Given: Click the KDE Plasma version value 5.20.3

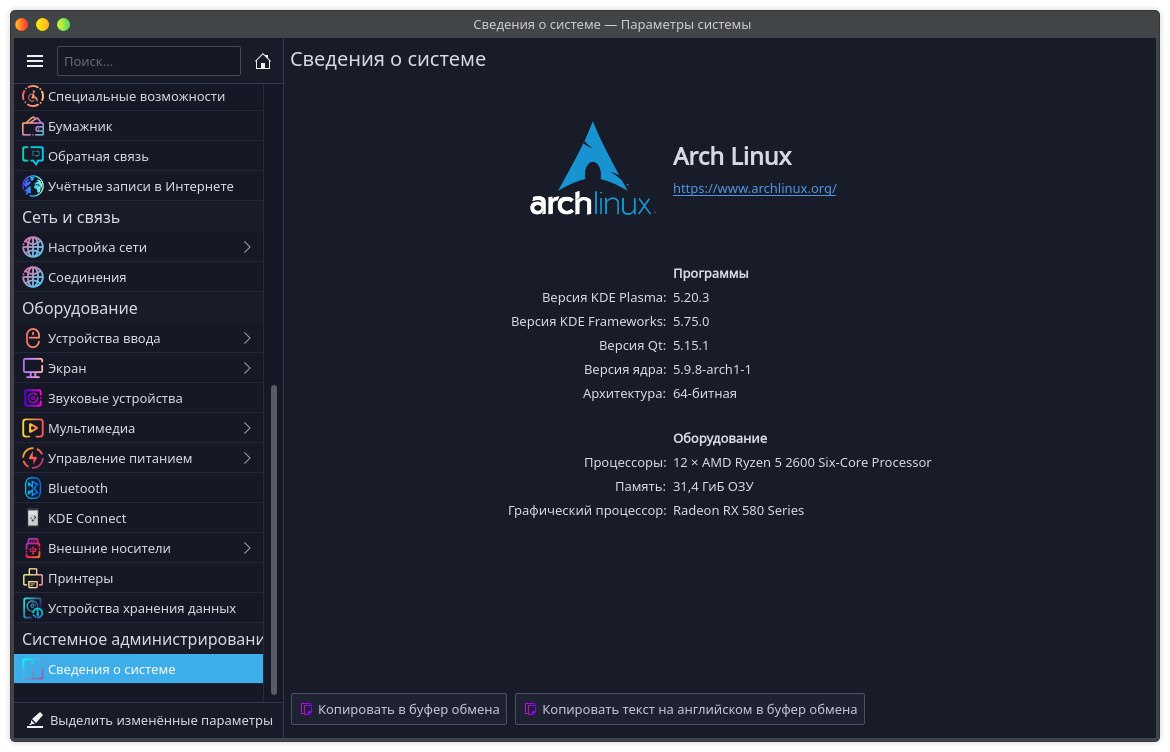Looking at the screenshot, I should point(691,298).
